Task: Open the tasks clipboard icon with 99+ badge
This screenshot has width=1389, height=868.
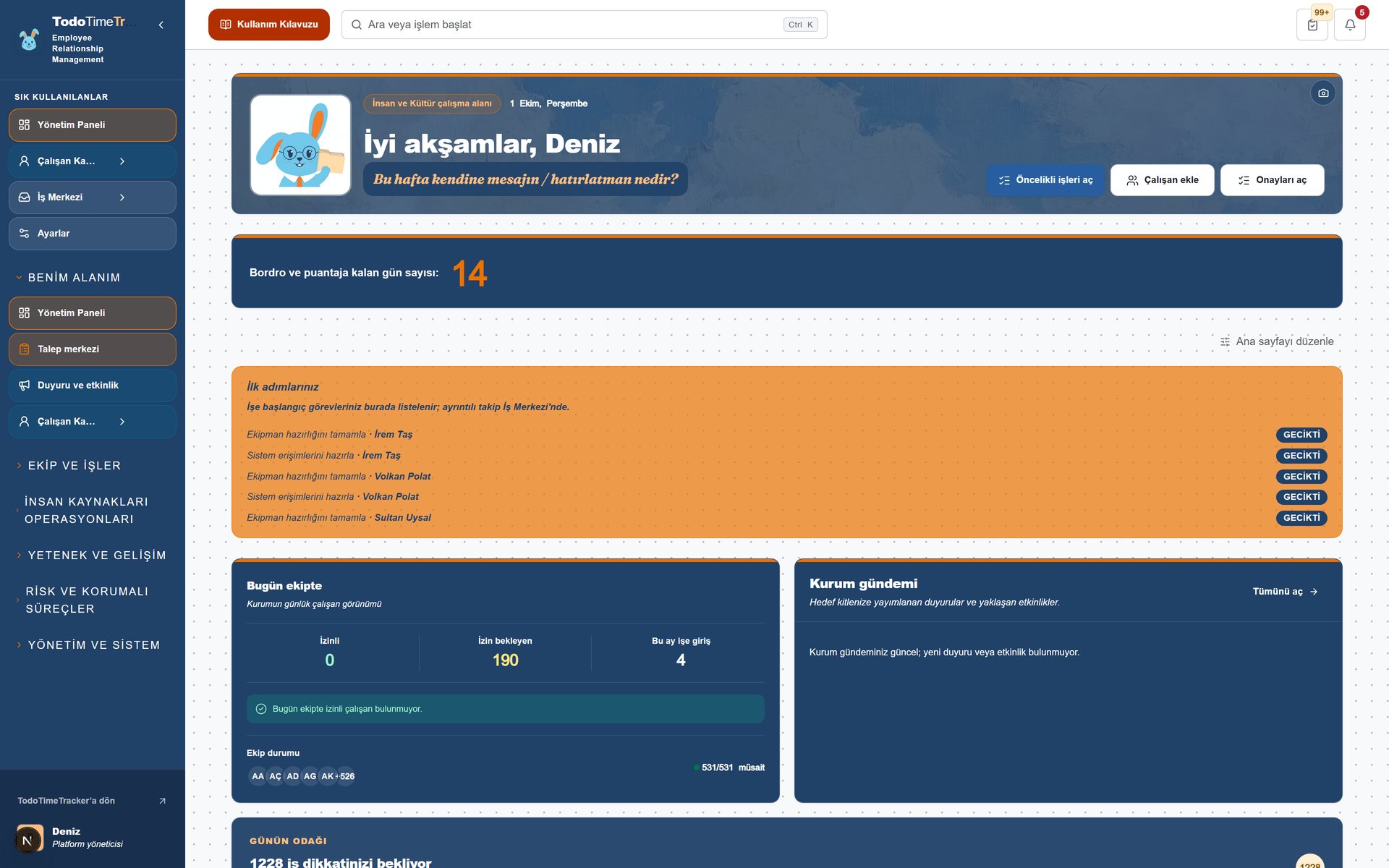Action: click(1312, 25)
